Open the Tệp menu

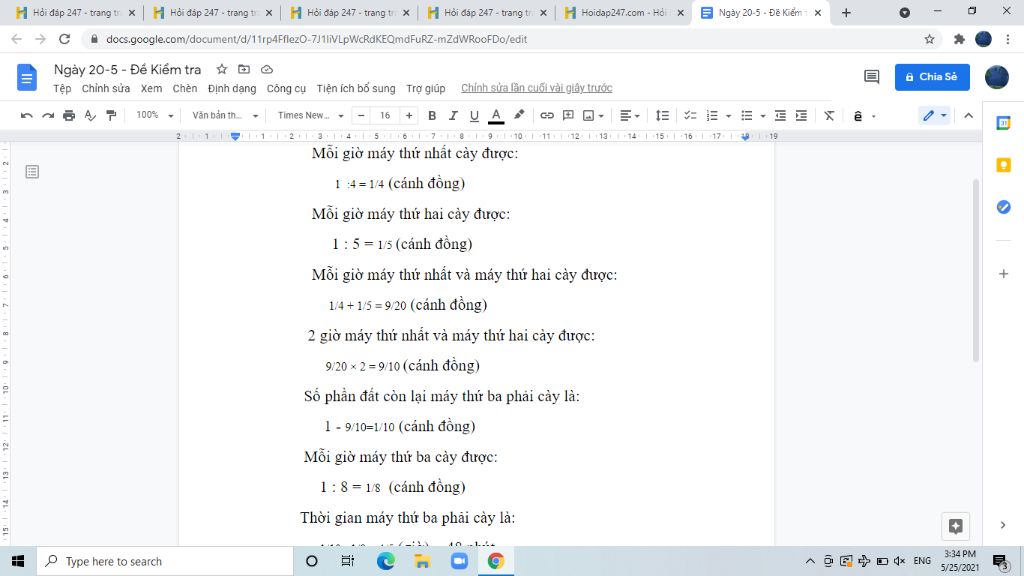[62, 88]
